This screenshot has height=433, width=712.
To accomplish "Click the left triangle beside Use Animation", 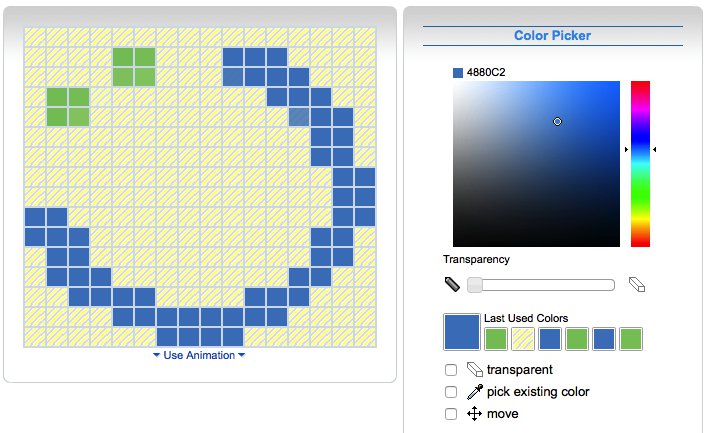I will pyautogui.click(x=157, y=355).
